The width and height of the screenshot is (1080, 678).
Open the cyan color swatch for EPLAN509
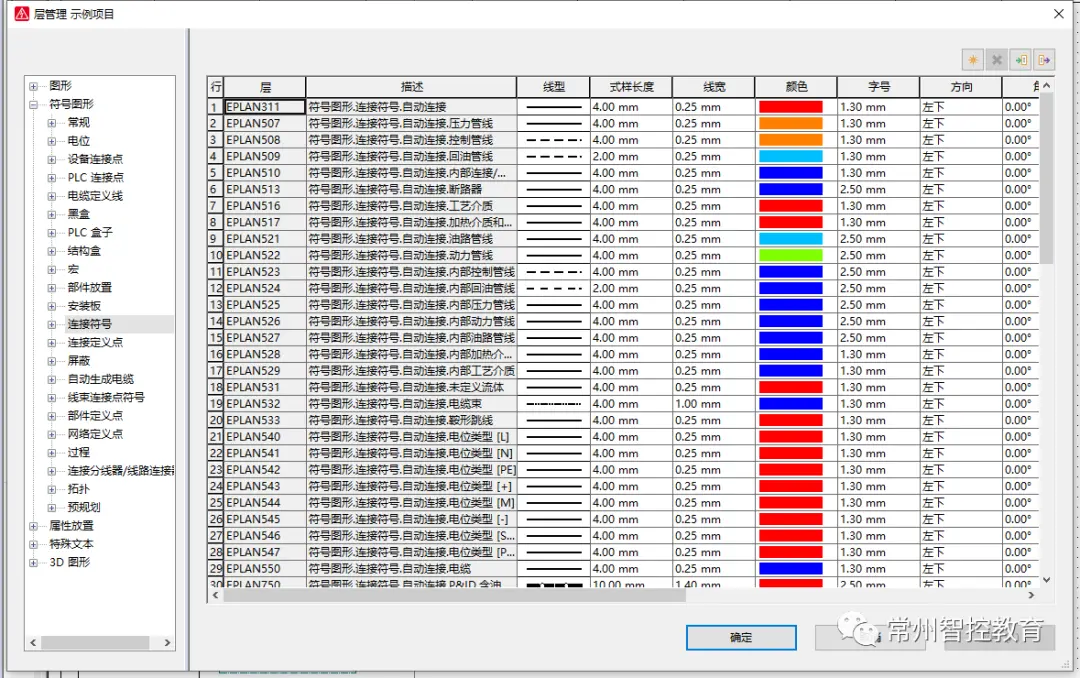tap(791, 156)
